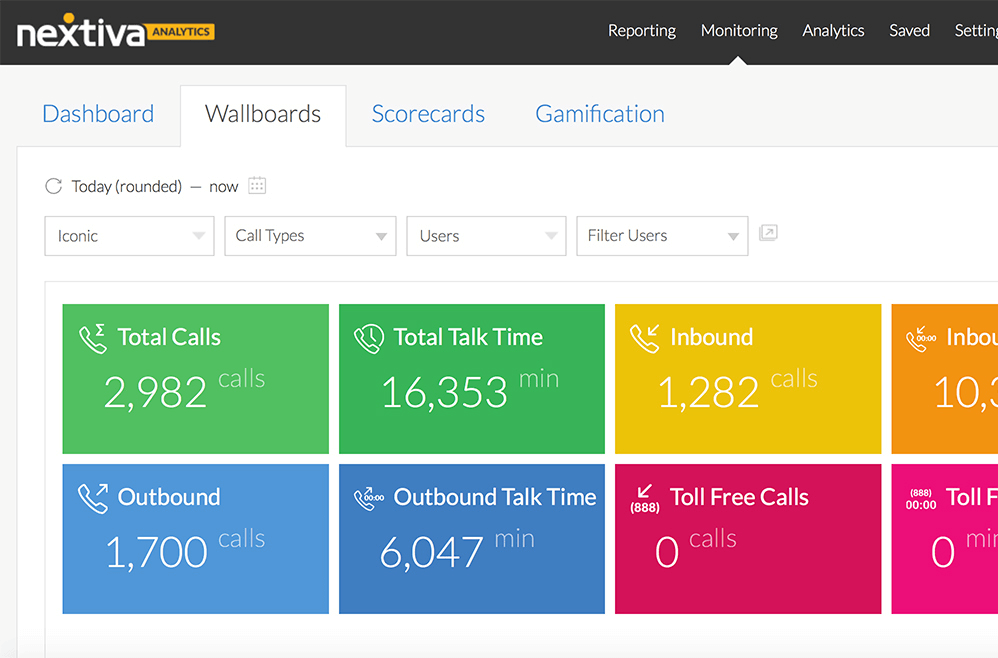Open the Dashboard tab
This screenshot has height=658, width=998.
click(98, 114)
